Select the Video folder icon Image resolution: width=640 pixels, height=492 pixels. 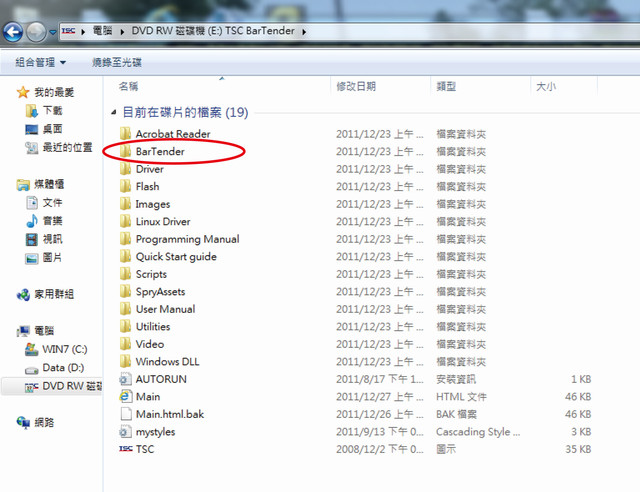click(x=125, y=344)
